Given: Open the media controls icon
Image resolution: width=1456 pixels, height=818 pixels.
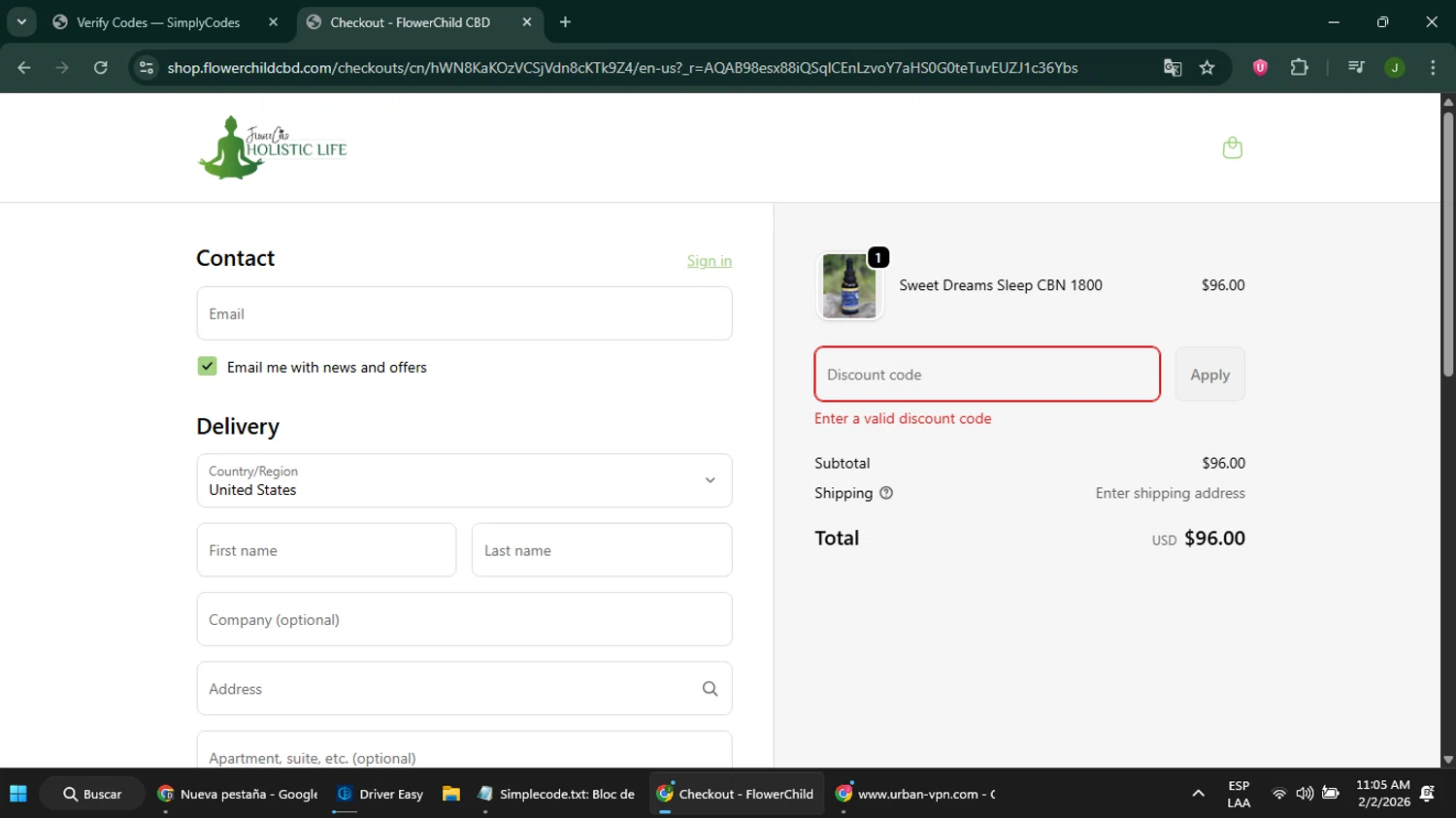Looking at the screenshot, I should click(1356, 68).
